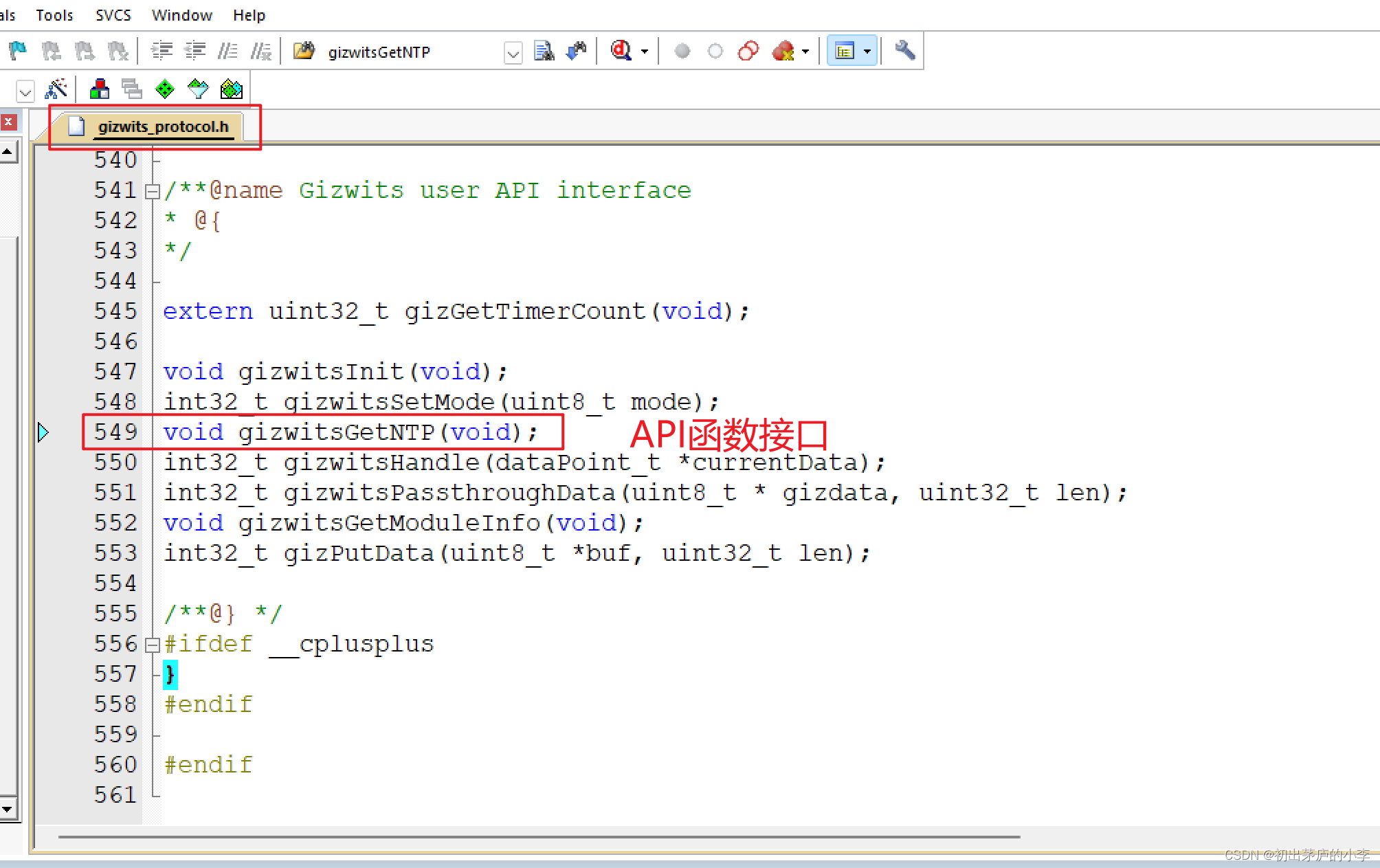1380x868 pixels.
Task: Click the highlighted closing brace on line 557
Action: coord(170,674)
